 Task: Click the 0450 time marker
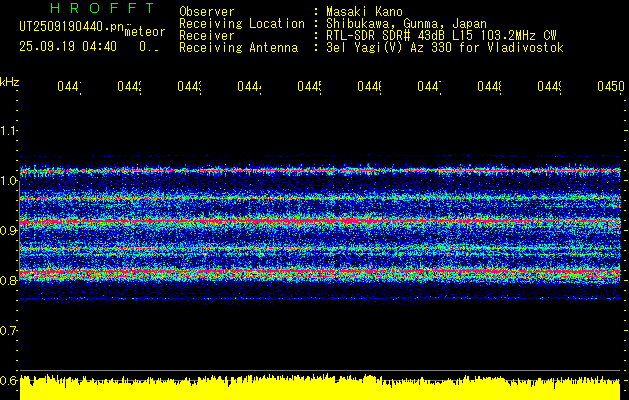coord(609,88)
